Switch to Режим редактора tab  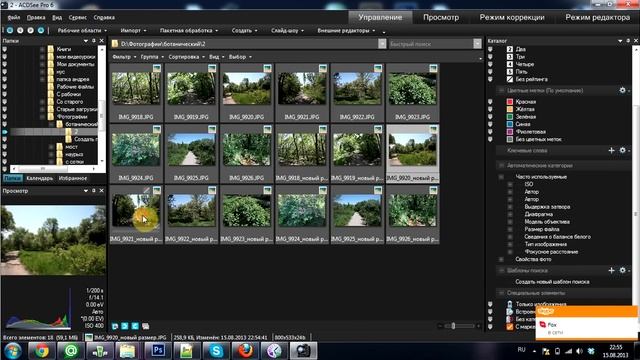click(x=597, y=17)
